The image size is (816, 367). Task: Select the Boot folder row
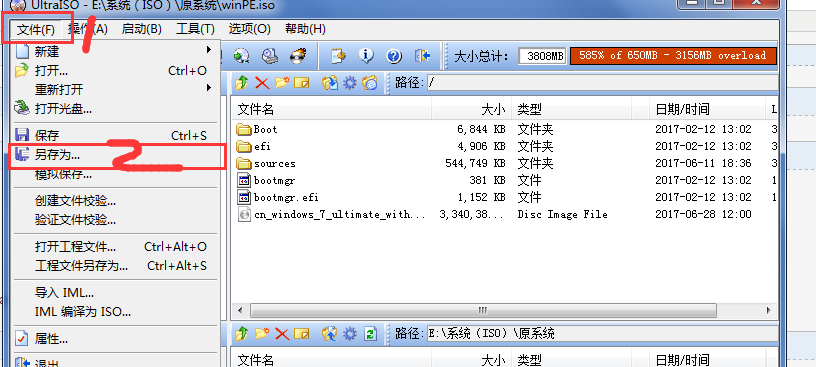point(505,129)
